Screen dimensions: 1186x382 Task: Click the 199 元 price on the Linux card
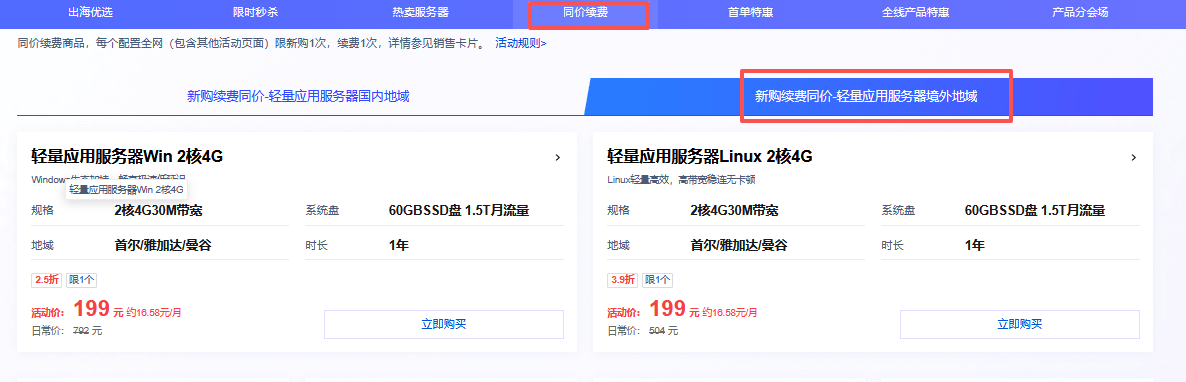[674, 310]
